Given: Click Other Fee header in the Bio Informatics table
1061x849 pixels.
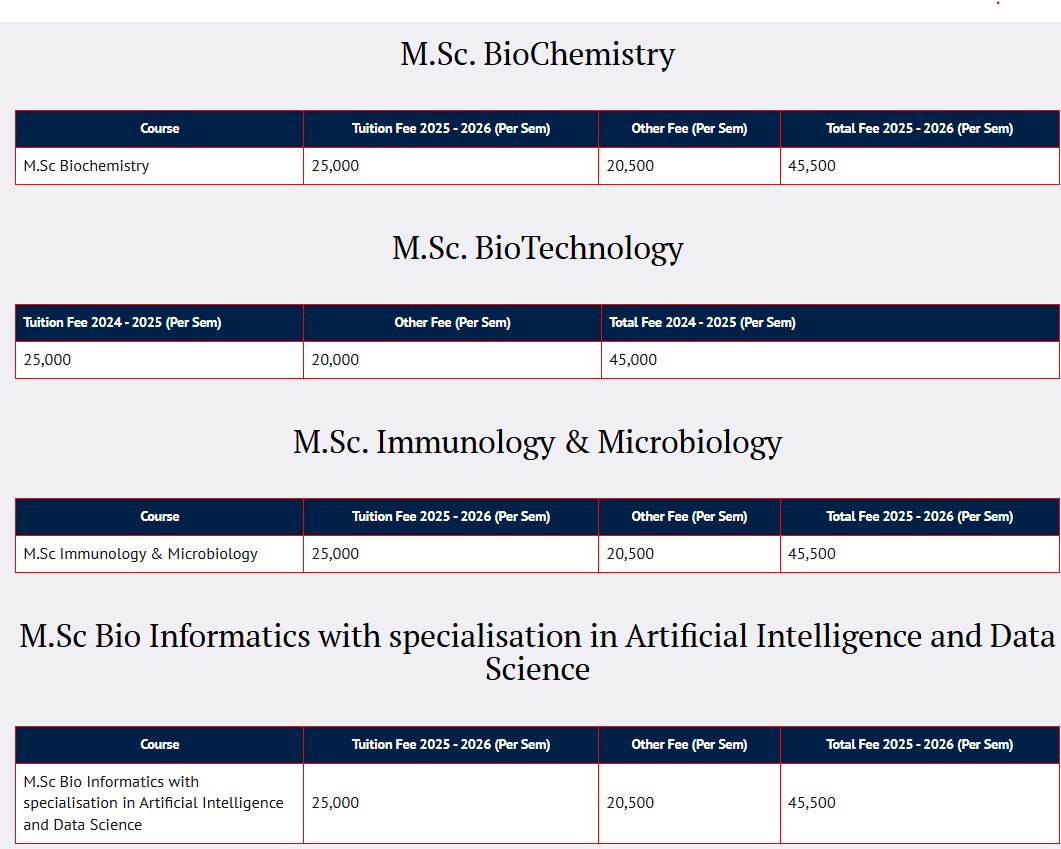Looking at the screenshot, I should click(x=689, y=745).
